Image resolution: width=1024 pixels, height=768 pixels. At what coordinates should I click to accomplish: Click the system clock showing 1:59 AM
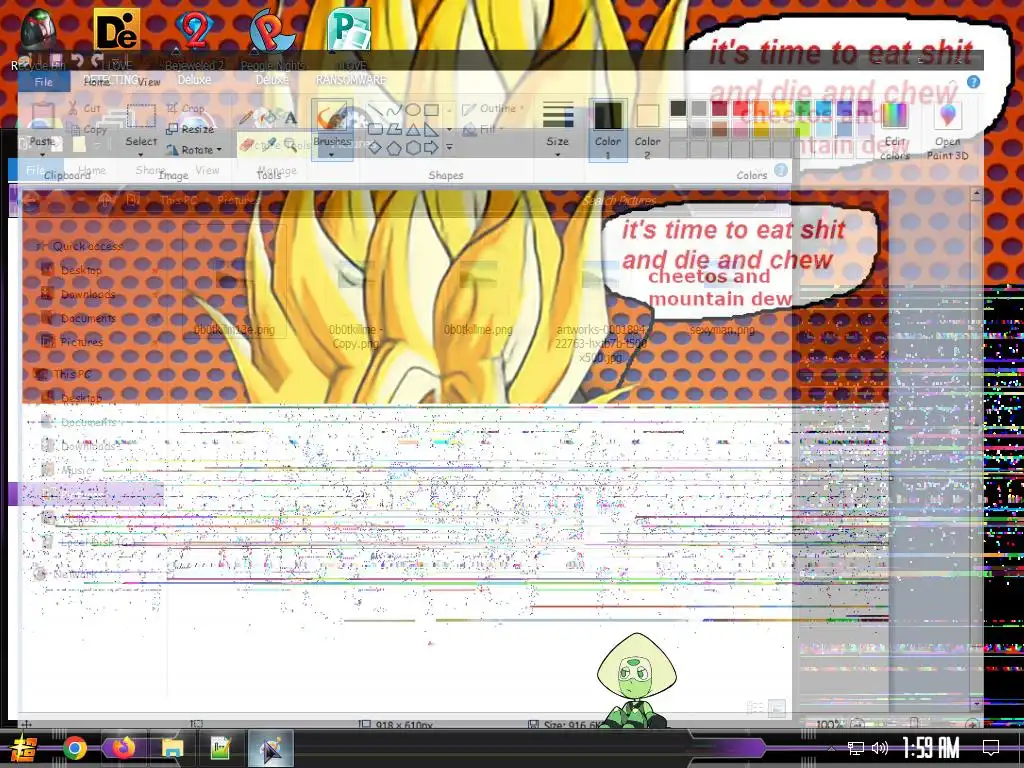coord(931,748)
